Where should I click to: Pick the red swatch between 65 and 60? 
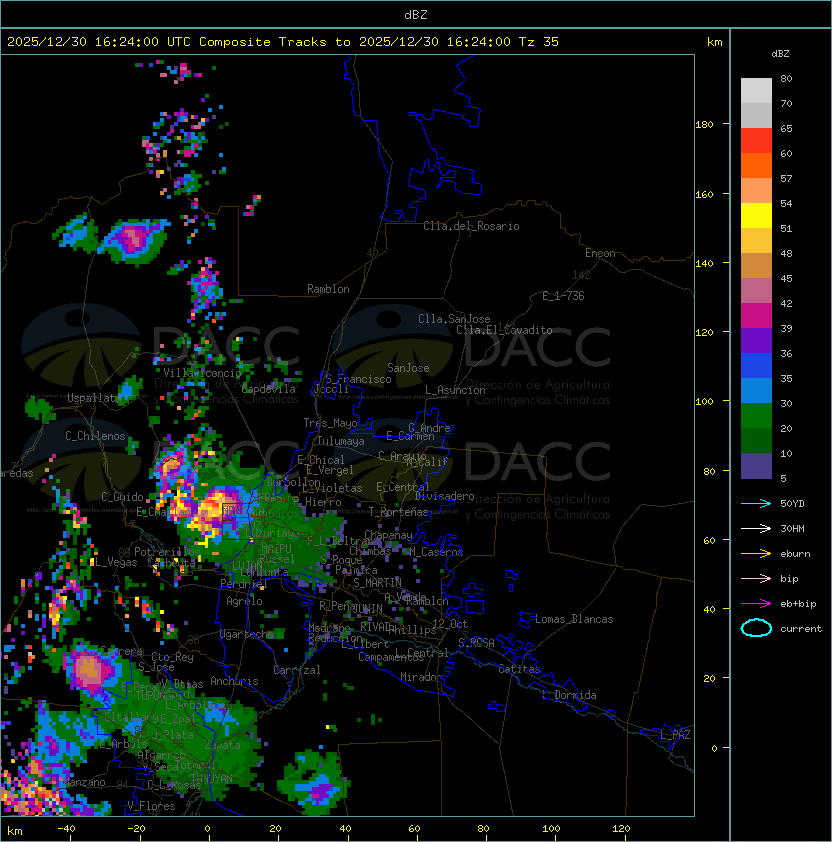coord(756,141)
